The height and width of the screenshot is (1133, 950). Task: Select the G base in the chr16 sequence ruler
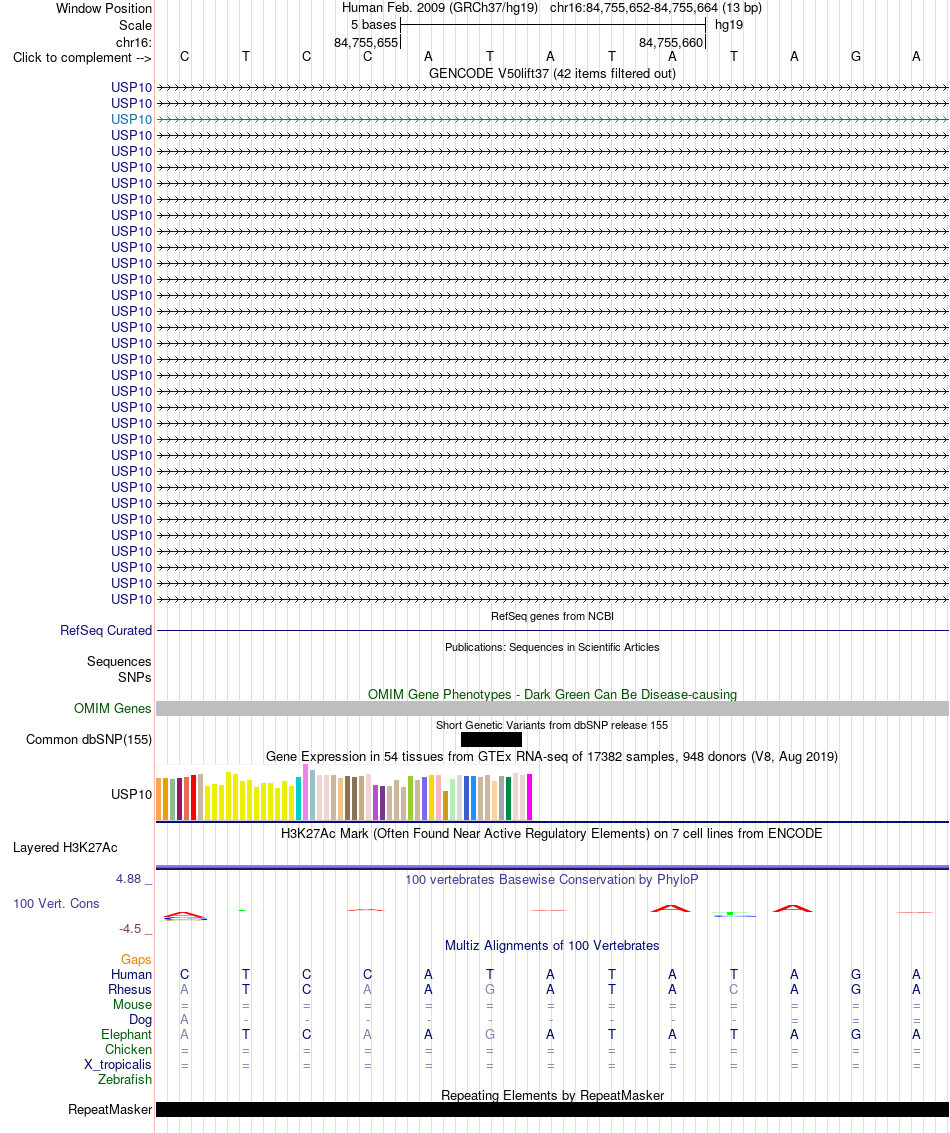pos(855,56)
